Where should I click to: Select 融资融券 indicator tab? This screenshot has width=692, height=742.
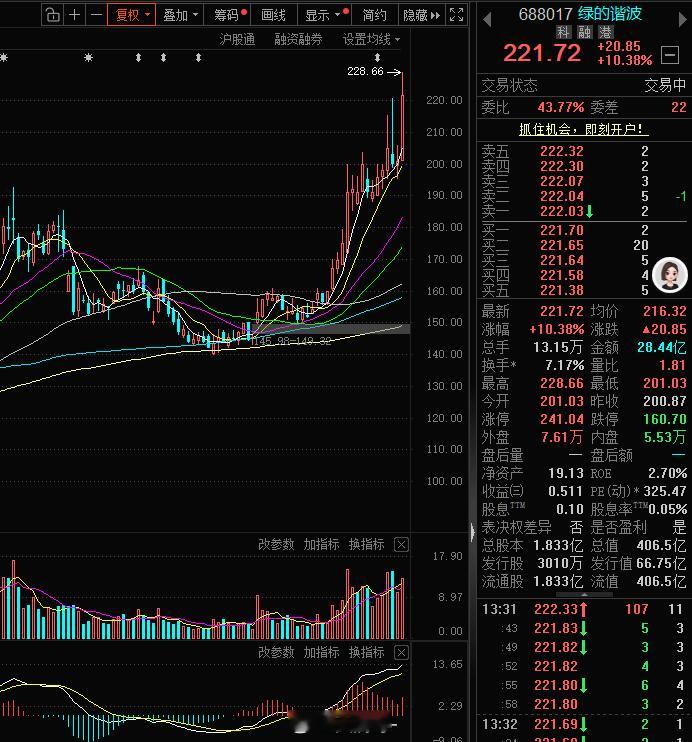pyautogui.click(x=298, y=39)
